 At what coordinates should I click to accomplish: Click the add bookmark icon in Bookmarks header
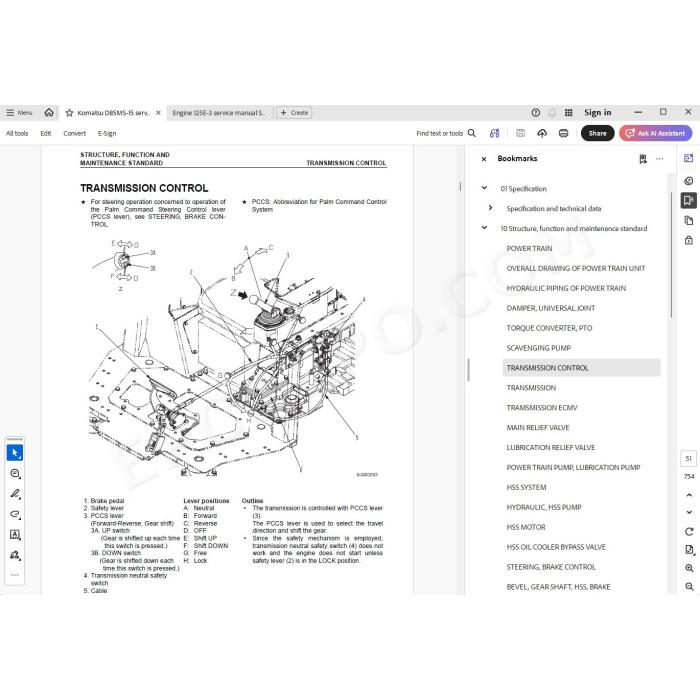pyautogui.click(x=643, y=159)
